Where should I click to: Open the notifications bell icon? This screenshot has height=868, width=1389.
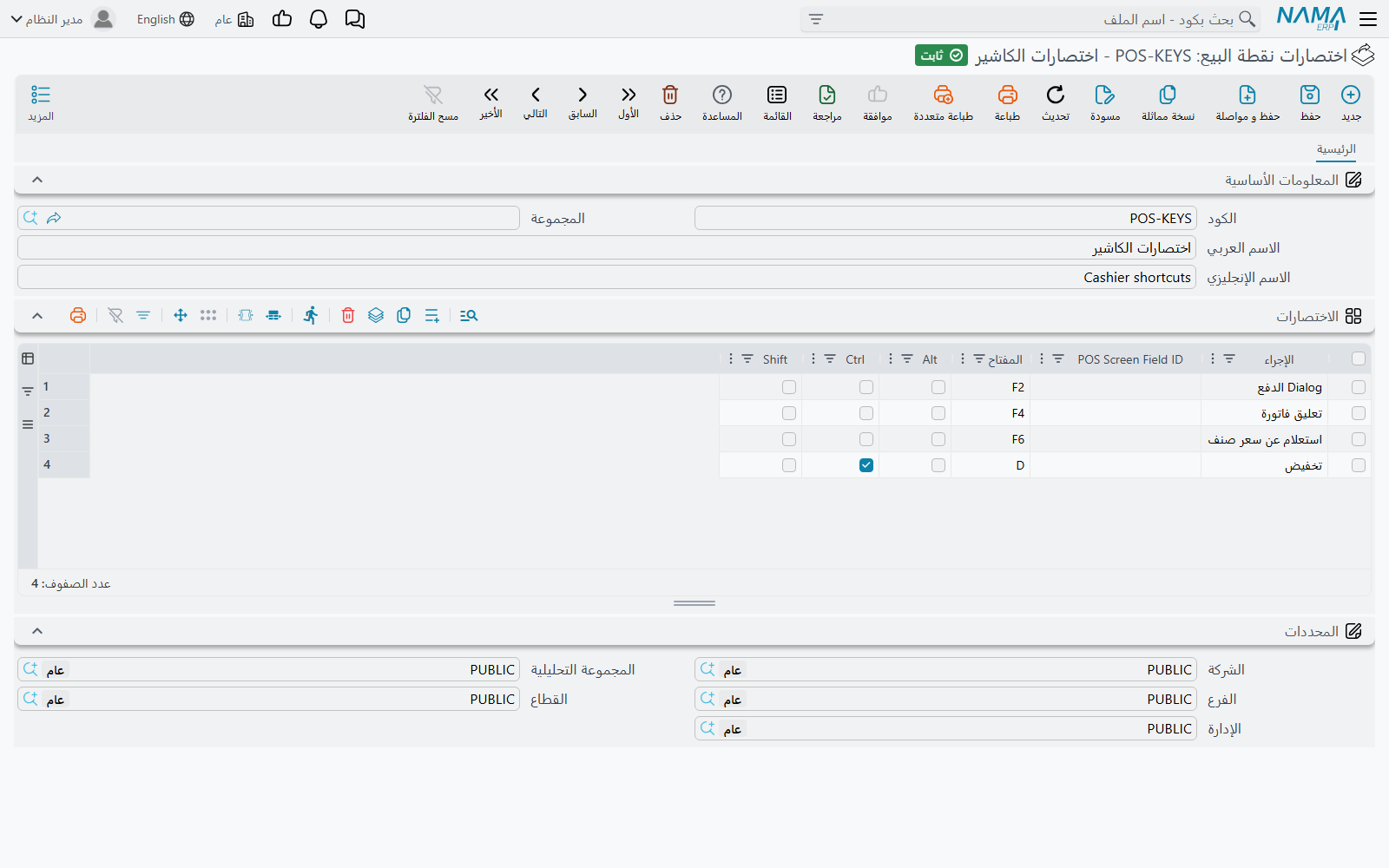tap(319, 19)
